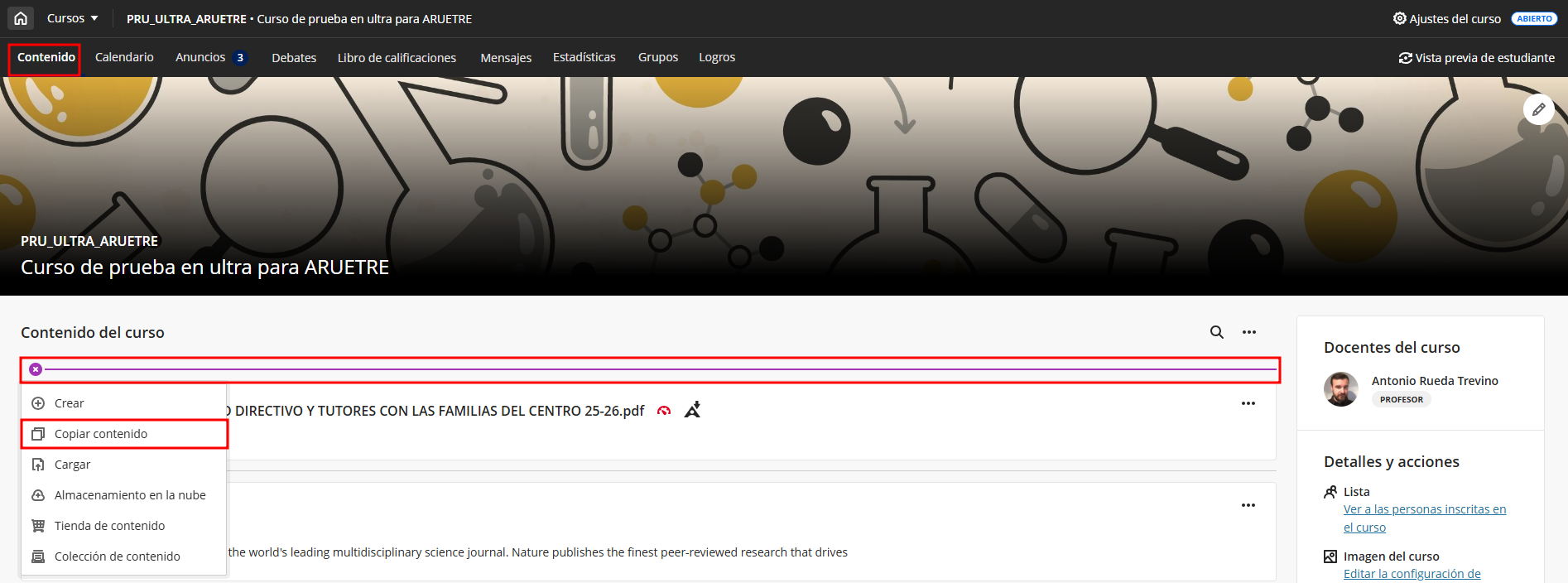
Task: Click the alternative formats icon beside PDF
Action: click(693, 410)
